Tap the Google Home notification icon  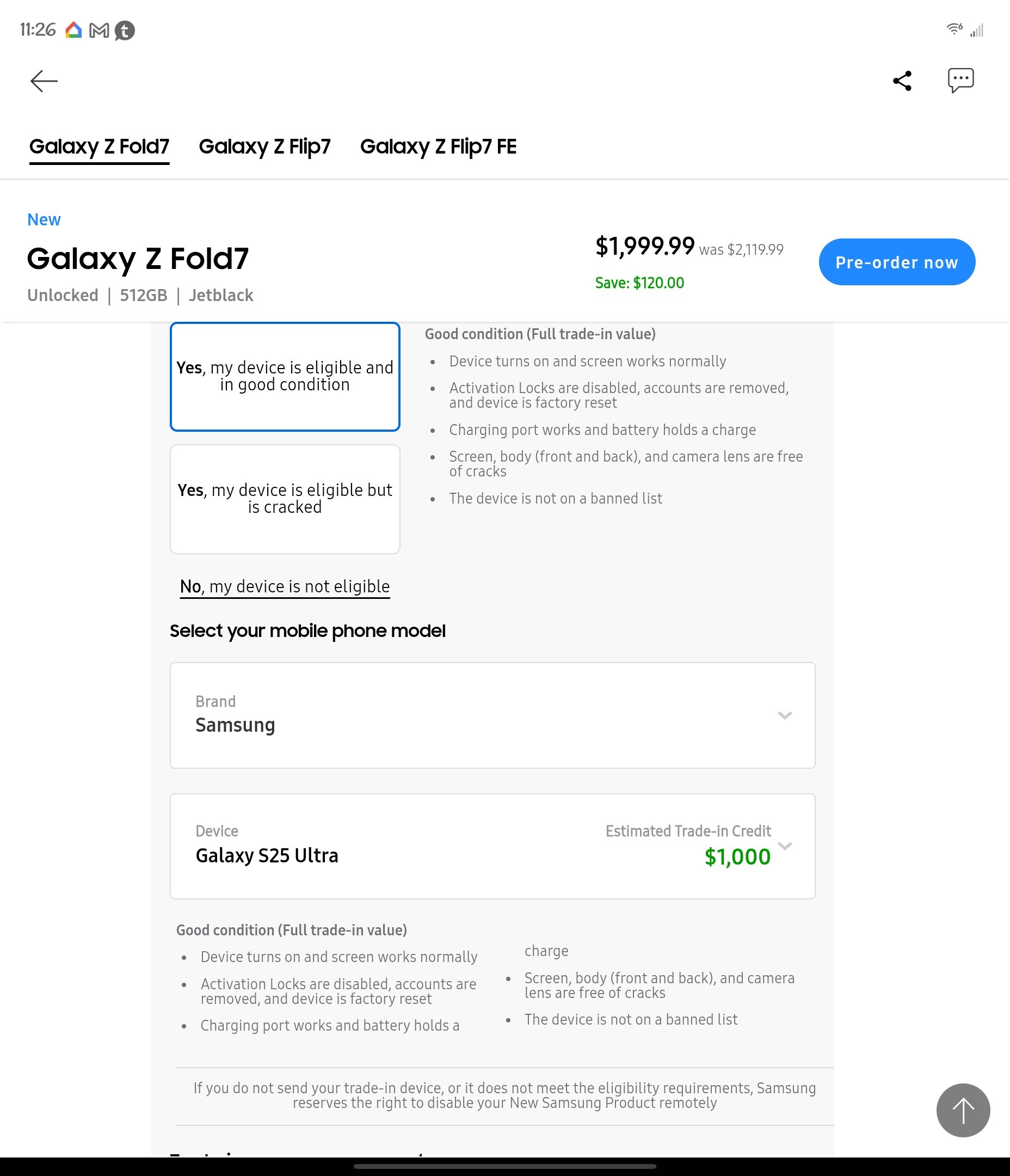point(74,30)
